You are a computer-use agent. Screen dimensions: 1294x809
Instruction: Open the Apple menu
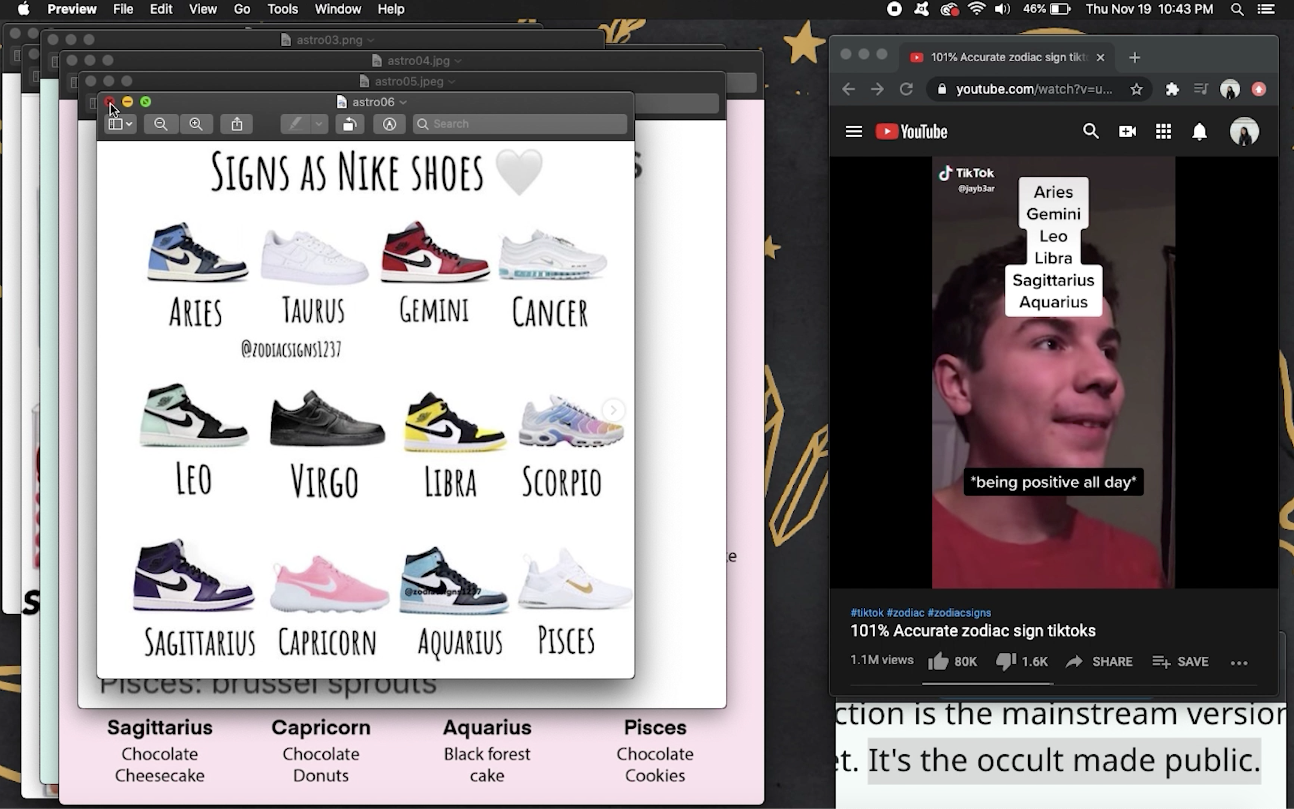point(23,9)
